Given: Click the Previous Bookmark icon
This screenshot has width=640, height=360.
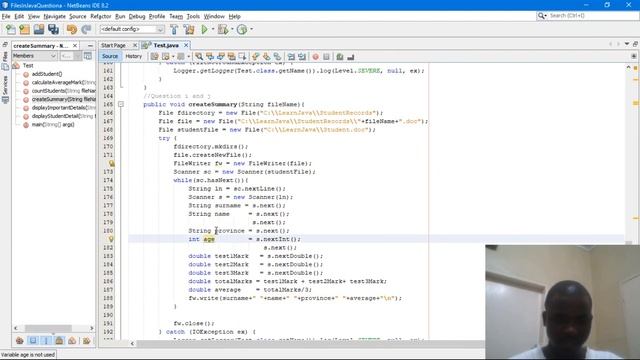Looking at the screenshot, I should [256, 57].
